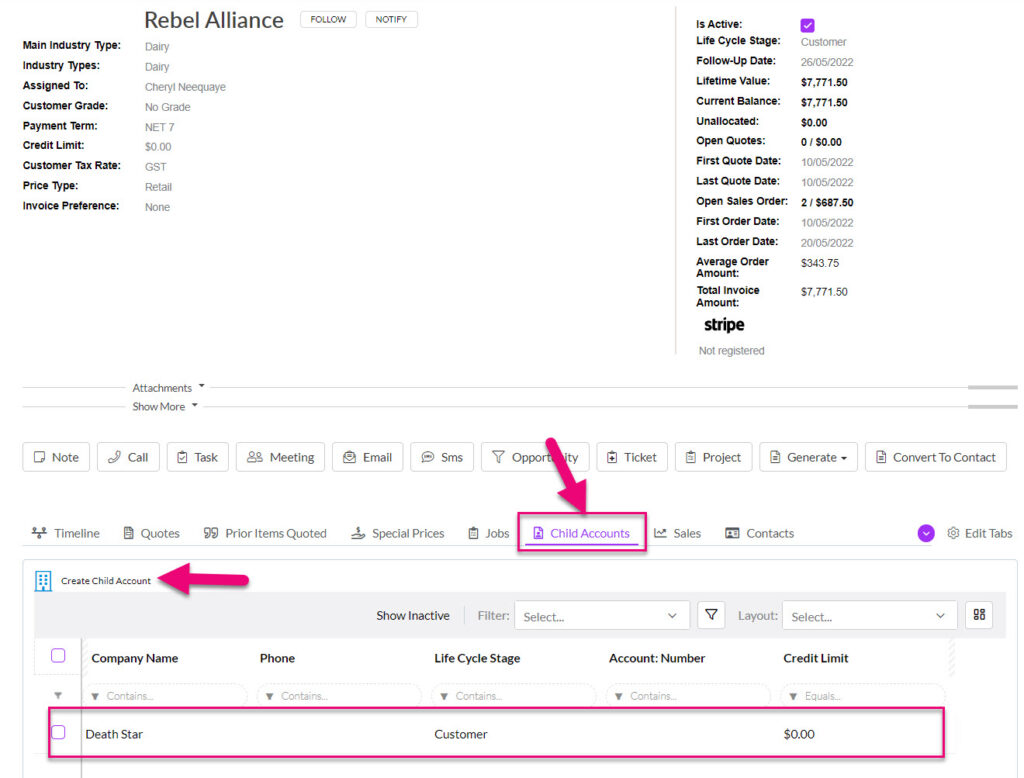Viewport: 1024px width, 778px height.
Task: Click the Phone contains filter field
Action: tap(339, 696)
